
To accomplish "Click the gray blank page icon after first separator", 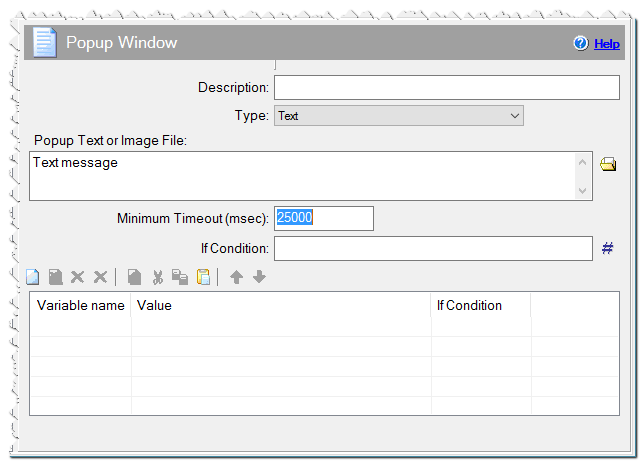I will [134, 277].
